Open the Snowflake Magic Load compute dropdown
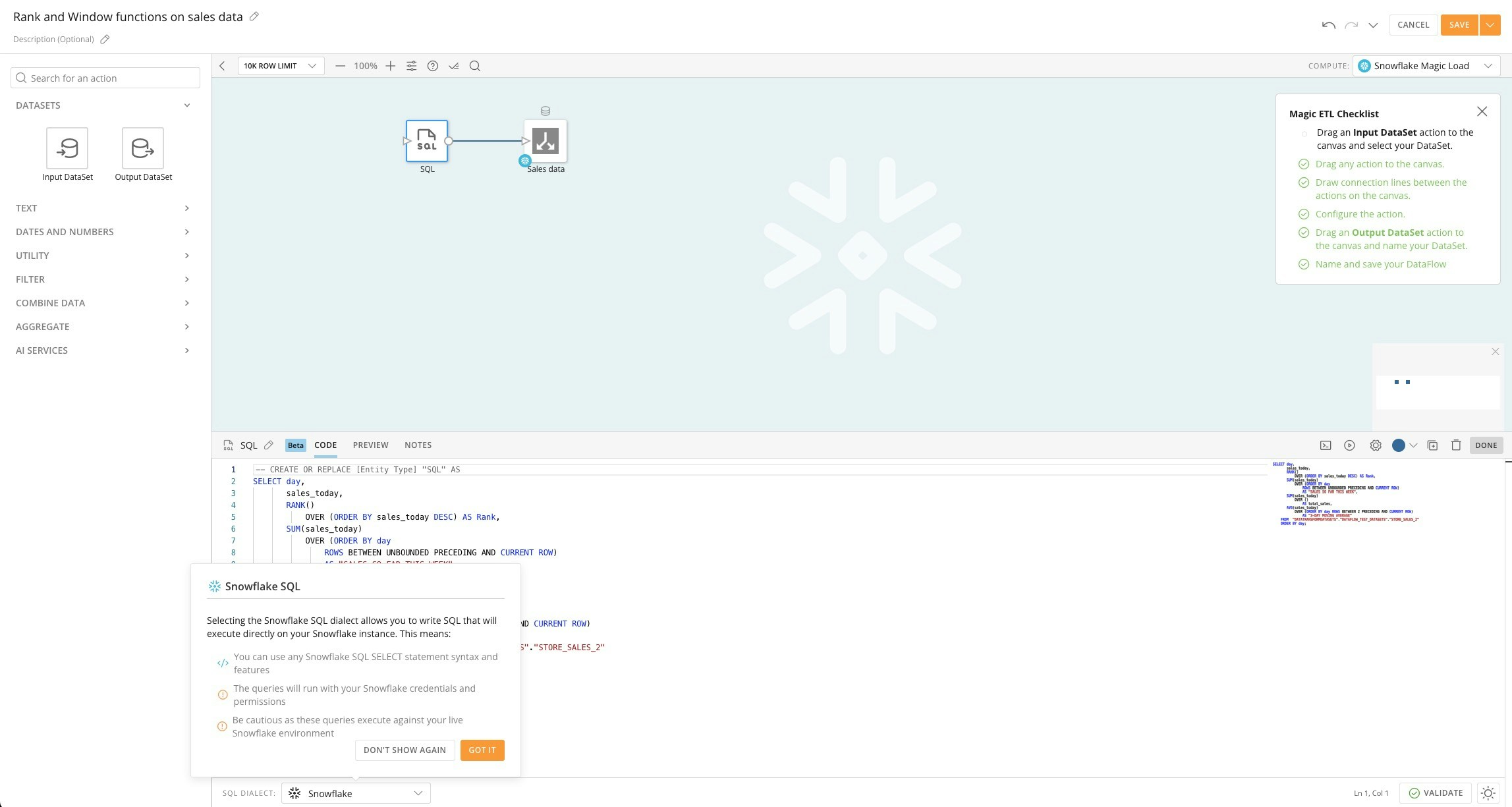Screen dimensions: 1512x807 point(1426,66)
